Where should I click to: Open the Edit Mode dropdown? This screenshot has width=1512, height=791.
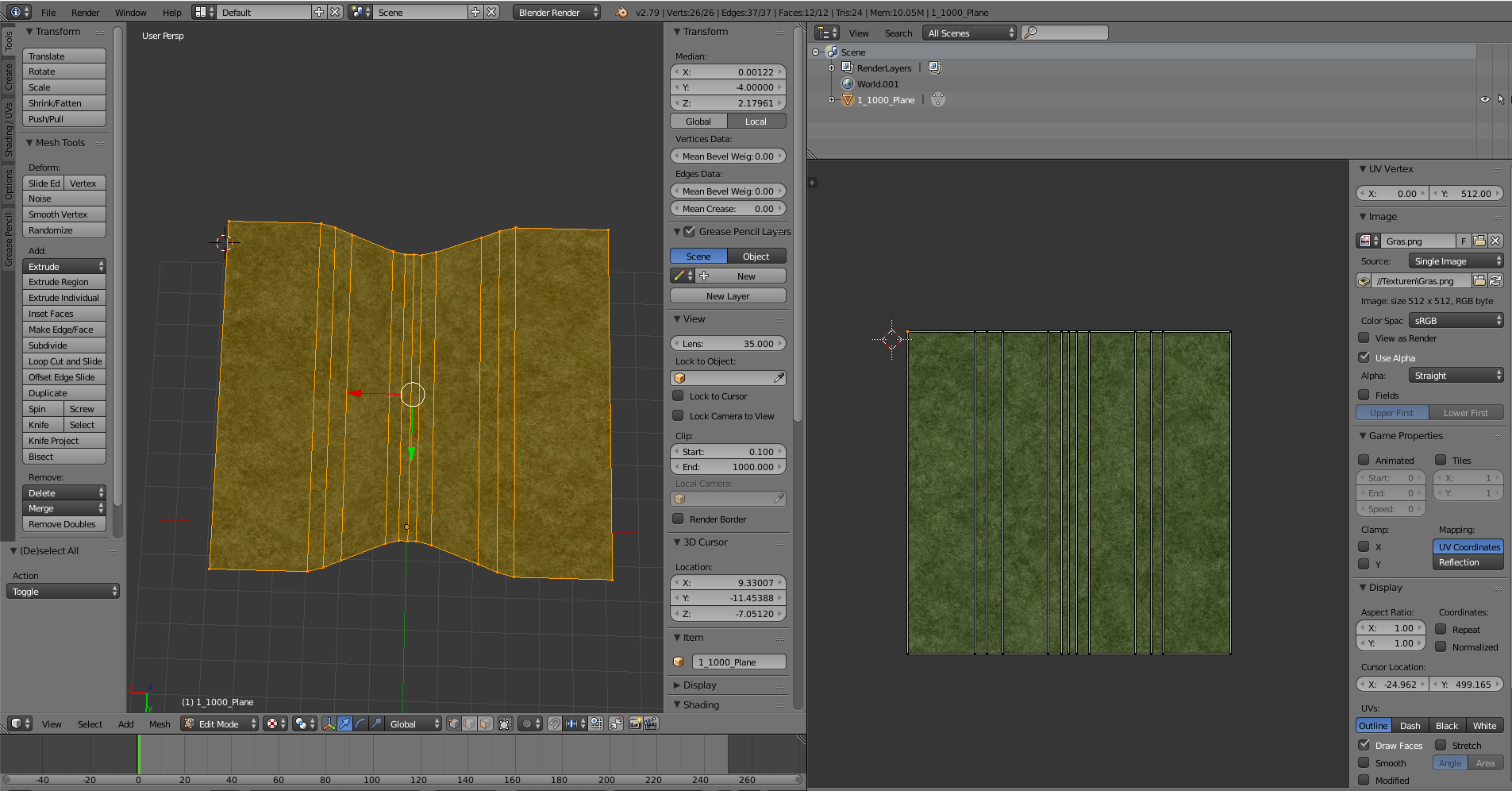221,723
